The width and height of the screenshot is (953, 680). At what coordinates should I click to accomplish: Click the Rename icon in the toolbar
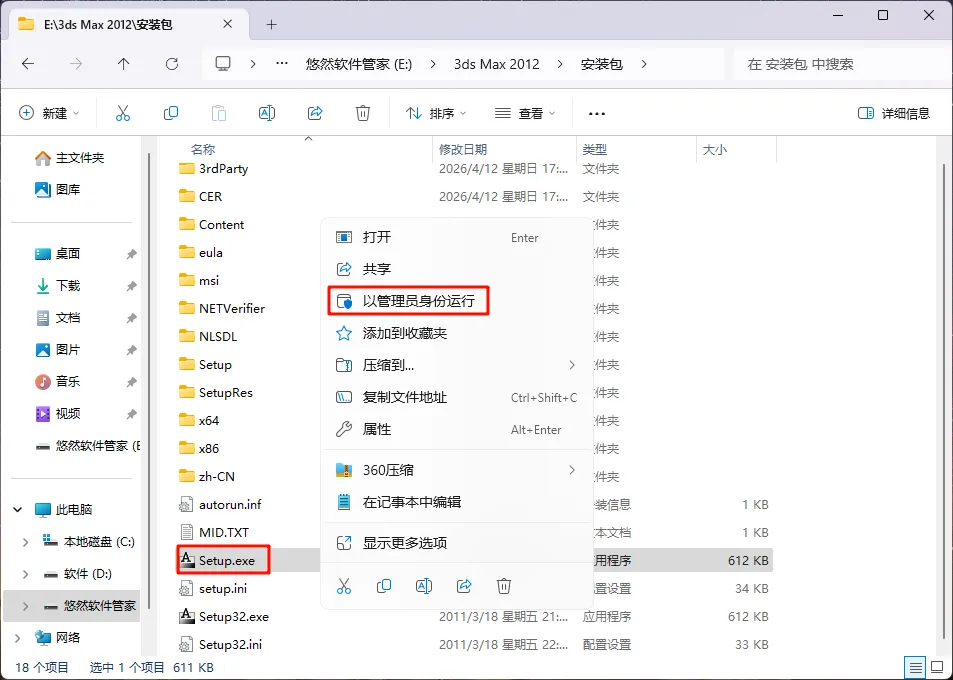pyautogui.click(x=267, y=113)
